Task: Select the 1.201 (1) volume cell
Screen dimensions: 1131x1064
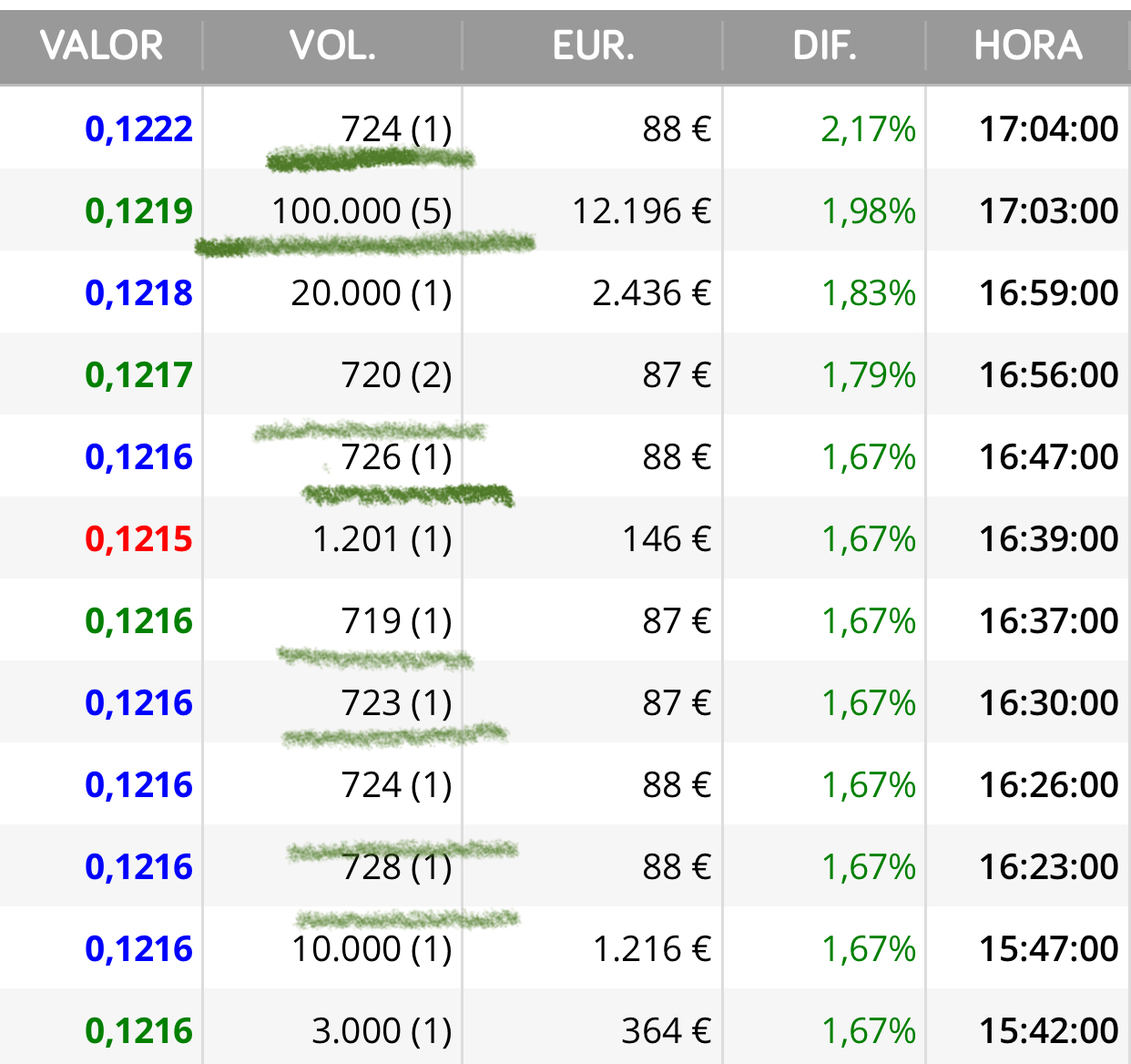Action: (382, 539)
